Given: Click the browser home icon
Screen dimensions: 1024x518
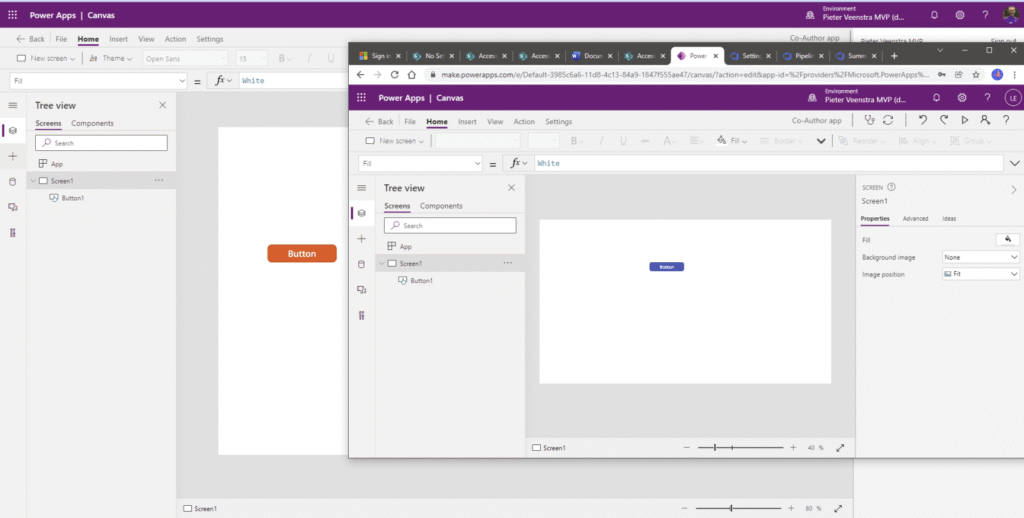Looking at the screenshot, I should 411,74.
